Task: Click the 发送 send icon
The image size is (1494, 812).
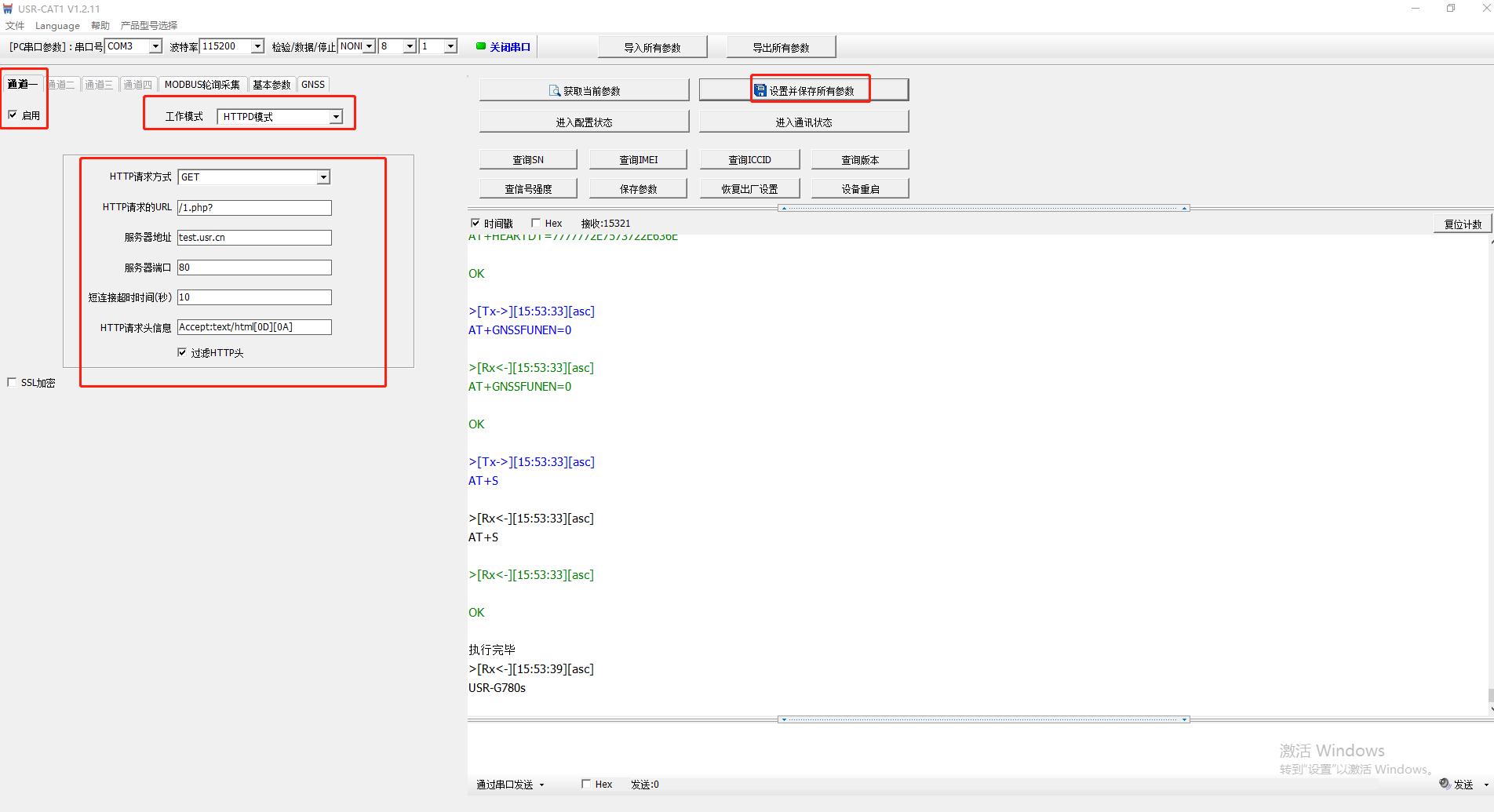Action: point(1445,784)
